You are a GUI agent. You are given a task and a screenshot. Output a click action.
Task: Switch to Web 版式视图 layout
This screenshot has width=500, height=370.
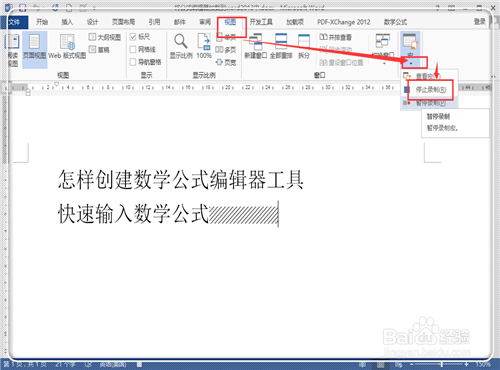tap(67, 48)
